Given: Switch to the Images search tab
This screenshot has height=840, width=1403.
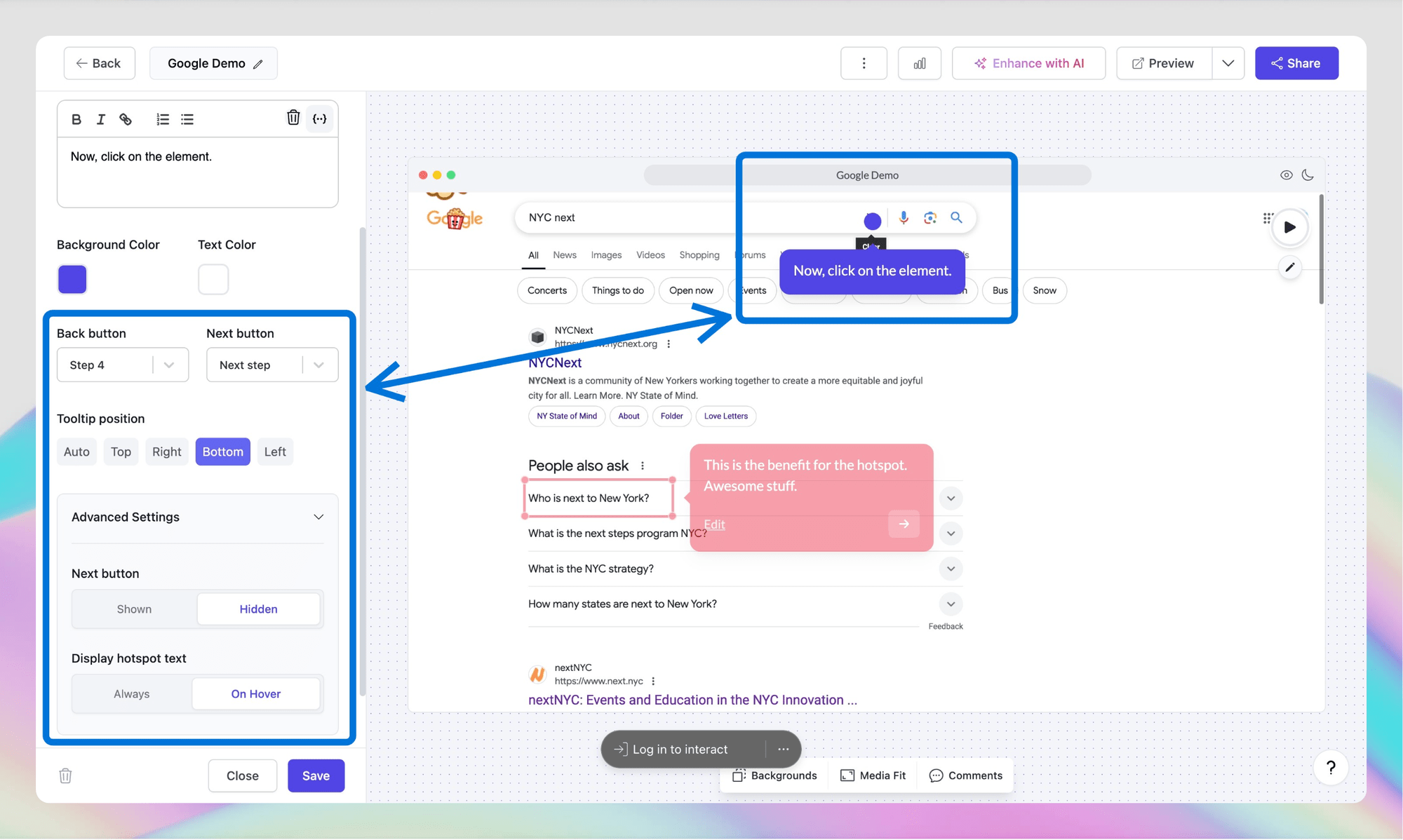Looking at the screenshot, I should coord(606,255).
